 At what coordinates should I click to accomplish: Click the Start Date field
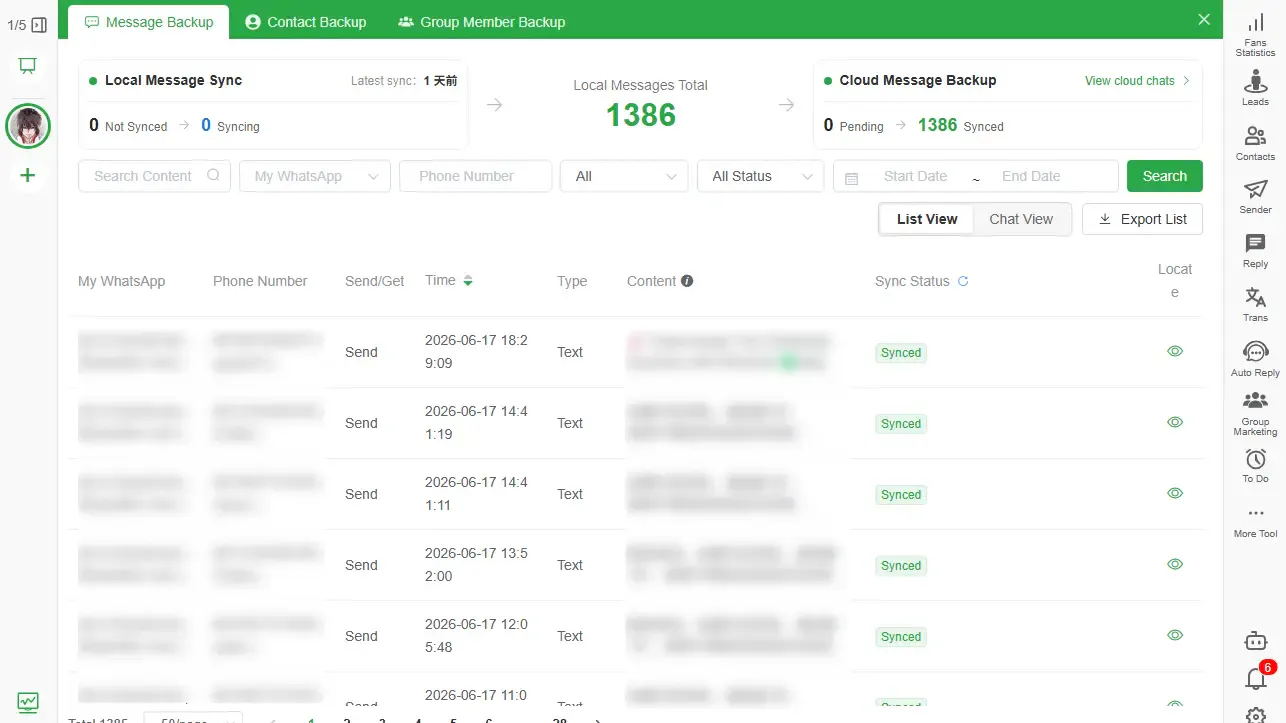coord(915,176)
